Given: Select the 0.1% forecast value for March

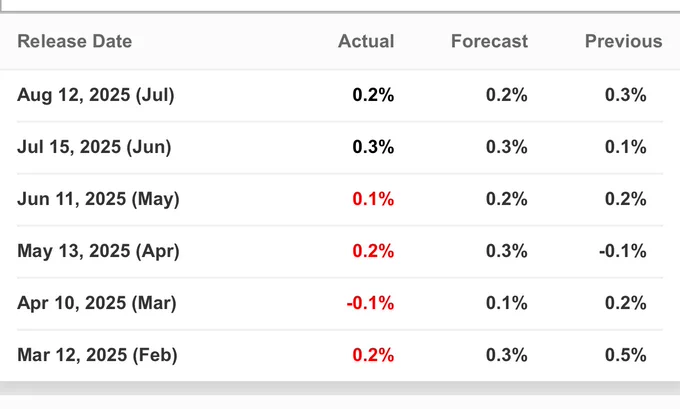Looking at the screenshot, I should (x=506, y=303).
